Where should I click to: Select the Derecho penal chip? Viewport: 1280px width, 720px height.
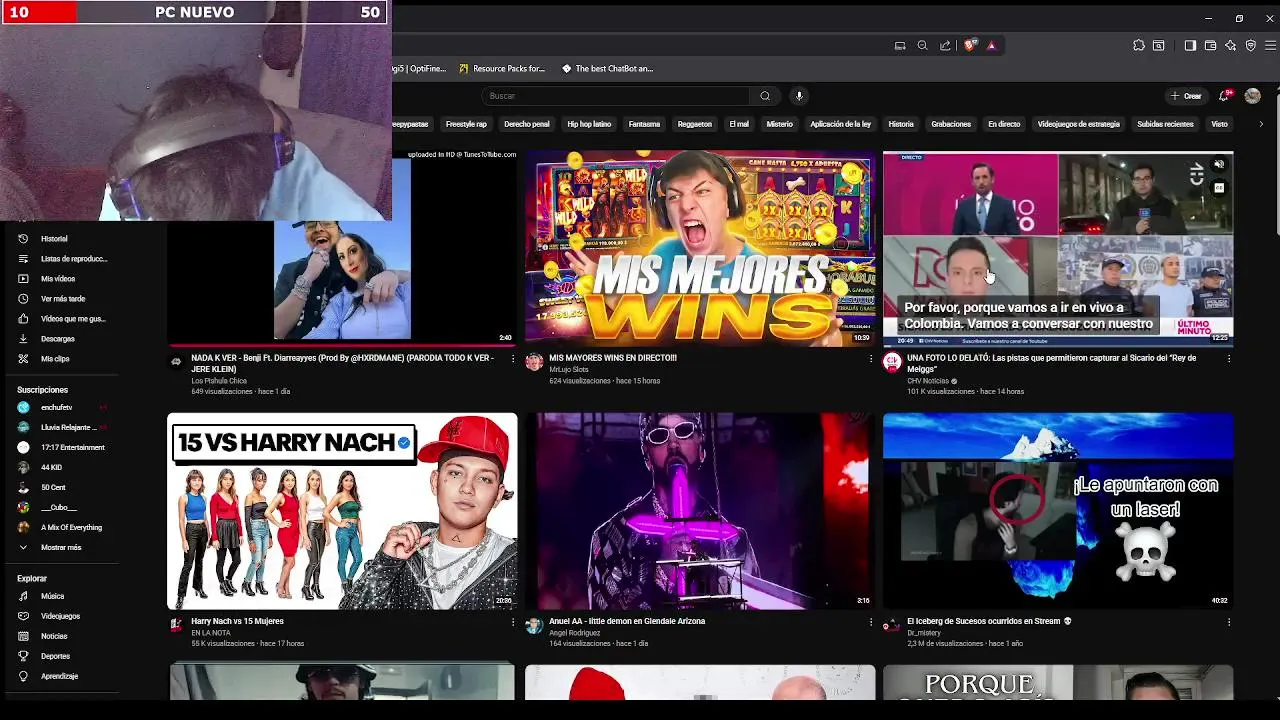527,124
